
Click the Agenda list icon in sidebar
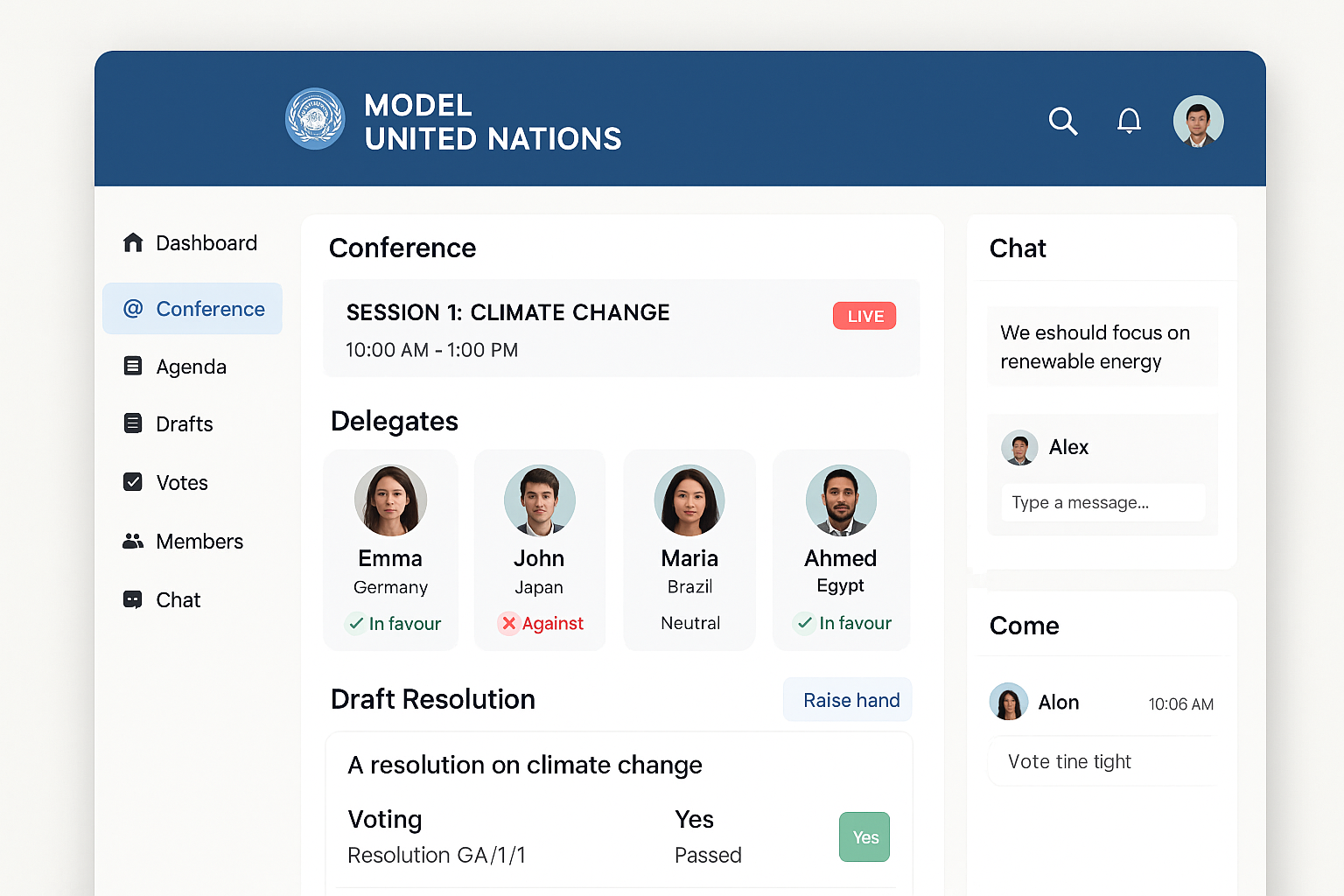point(133,366)
